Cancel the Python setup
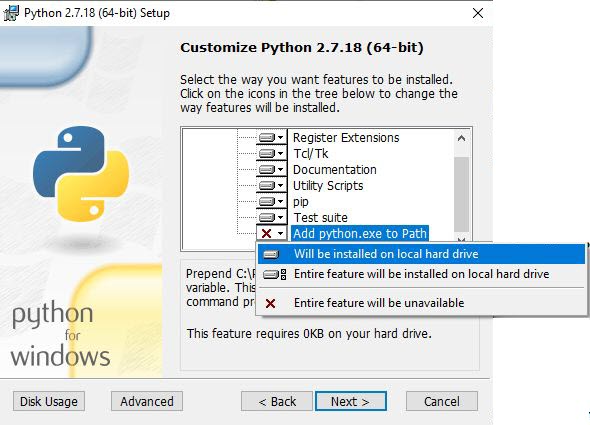590x425 pixels. coord(442,401)
